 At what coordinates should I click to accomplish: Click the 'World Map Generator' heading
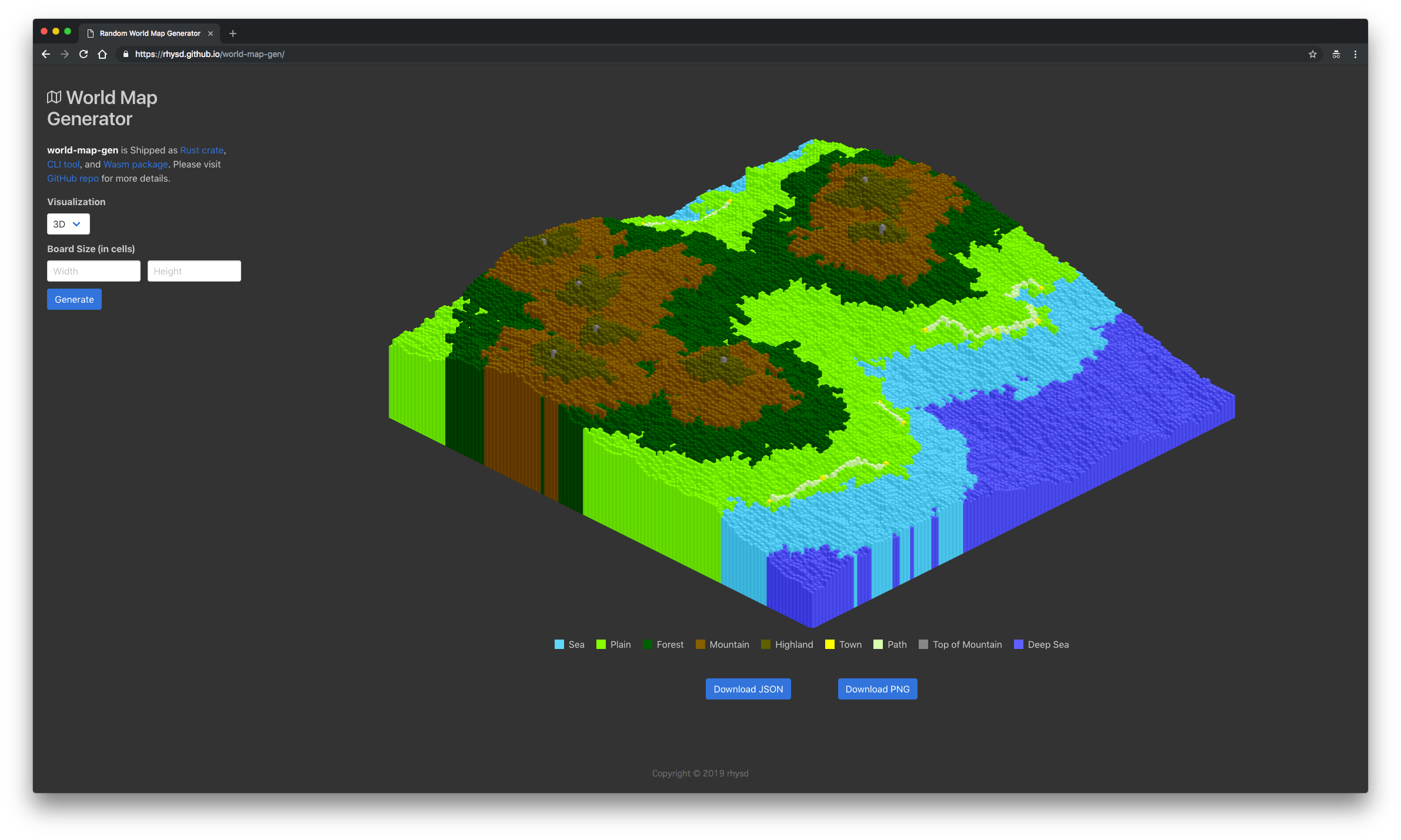pos(102,108)
